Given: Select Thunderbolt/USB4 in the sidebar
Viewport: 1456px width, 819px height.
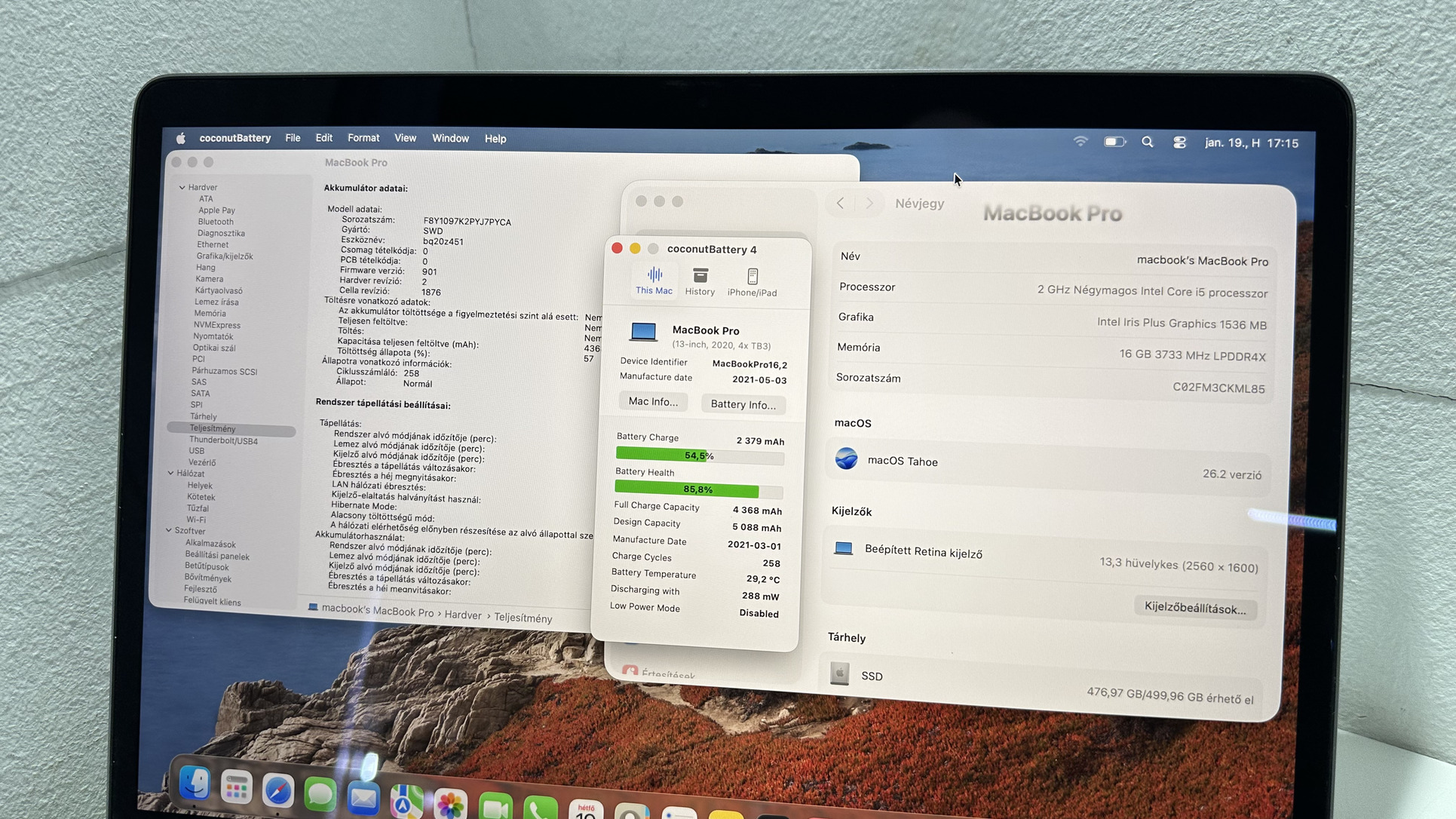Looking at the screenshot, I should 223,440.
